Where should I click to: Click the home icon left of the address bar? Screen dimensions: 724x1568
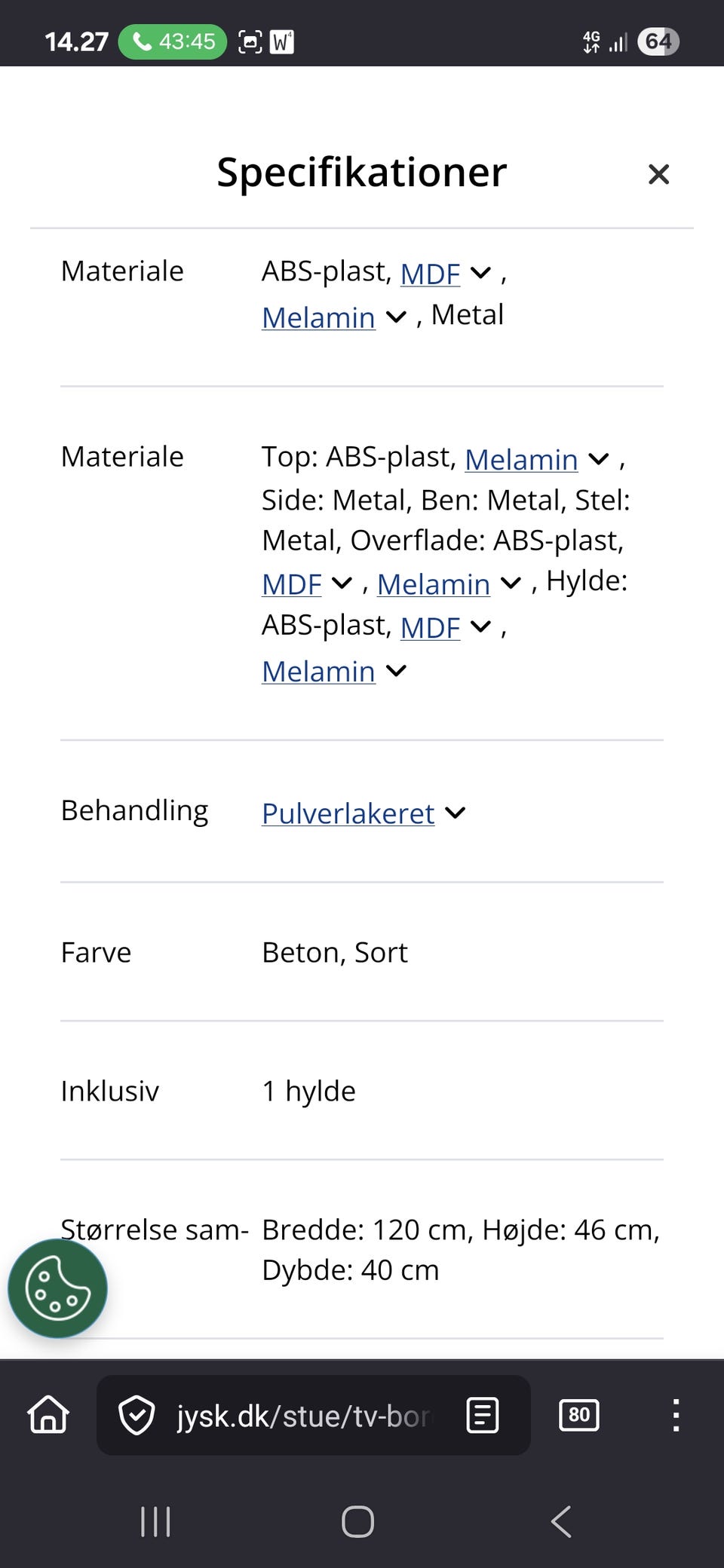[x=47, y=1415]
